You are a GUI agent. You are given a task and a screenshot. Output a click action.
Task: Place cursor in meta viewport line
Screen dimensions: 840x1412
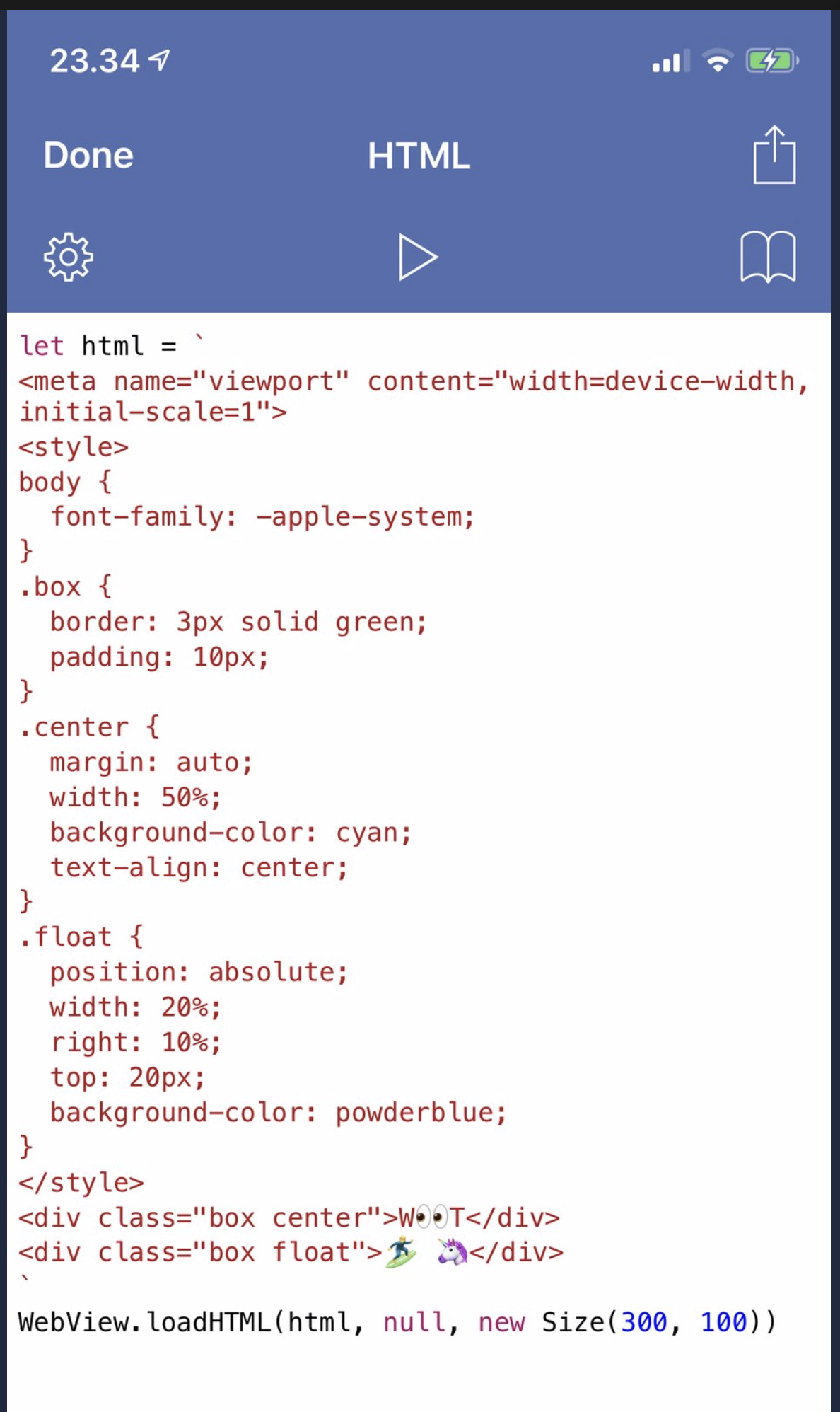[414, 396]
